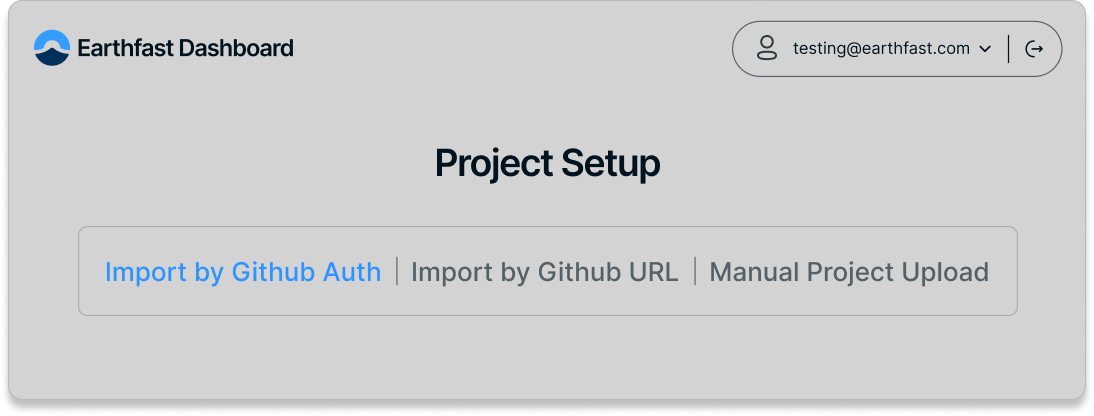Open the testing@earthfast.com account menu

click(881, 48)
